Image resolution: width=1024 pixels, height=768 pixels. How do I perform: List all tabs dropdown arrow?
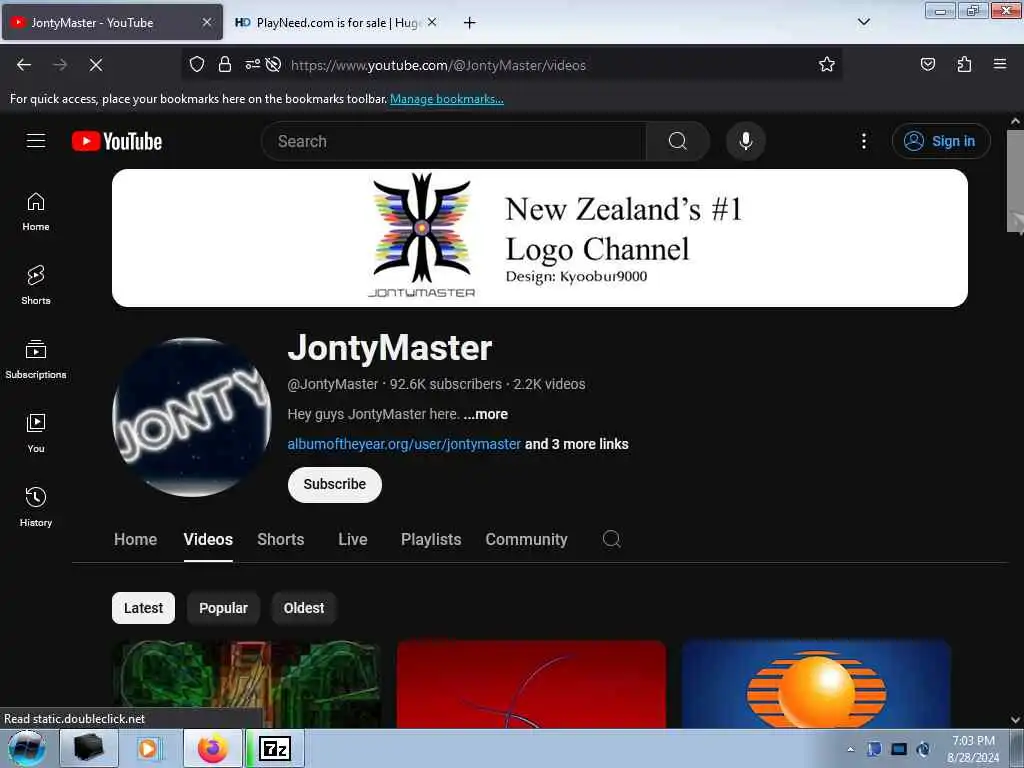[x=863, y=22]
